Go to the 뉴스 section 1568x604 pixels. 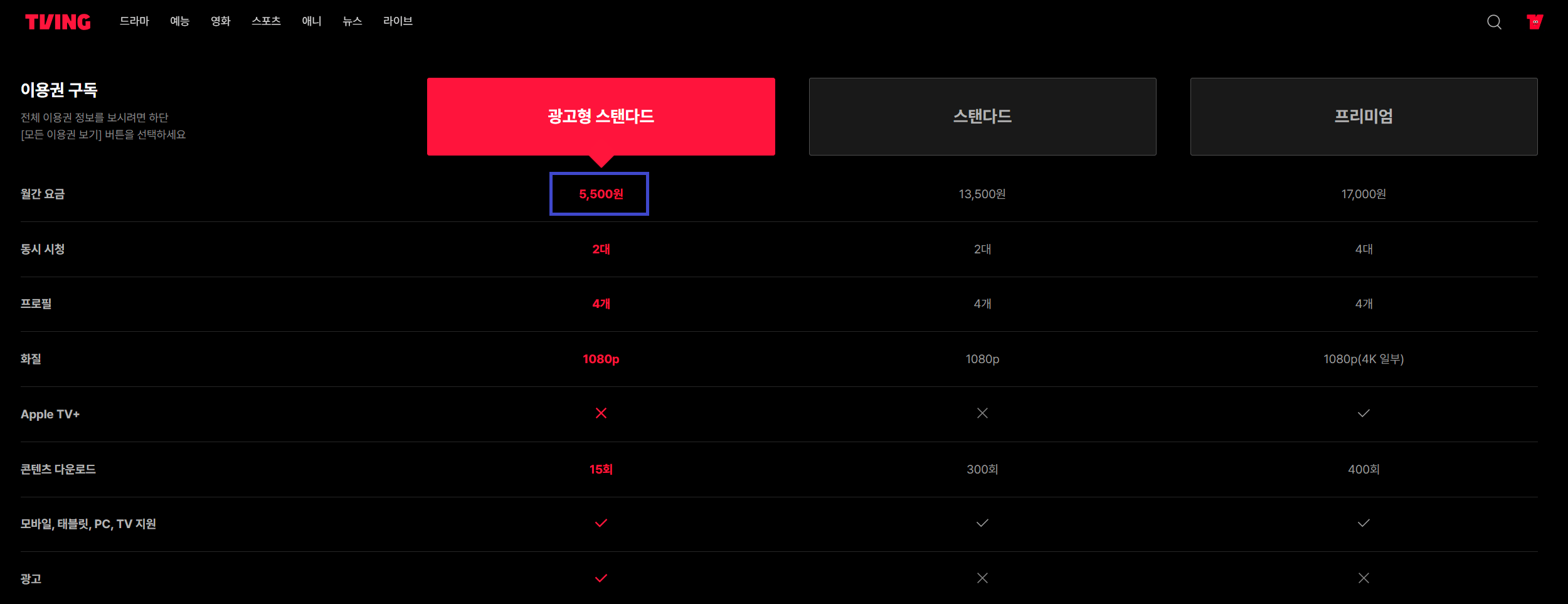click(x=352, y=21)
